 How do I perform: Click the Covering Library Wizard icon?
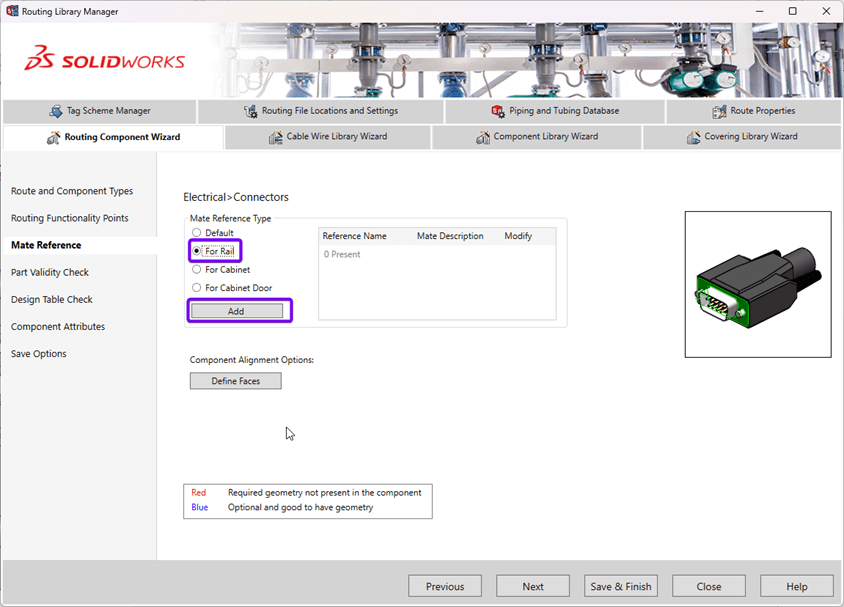pos(693,137)
